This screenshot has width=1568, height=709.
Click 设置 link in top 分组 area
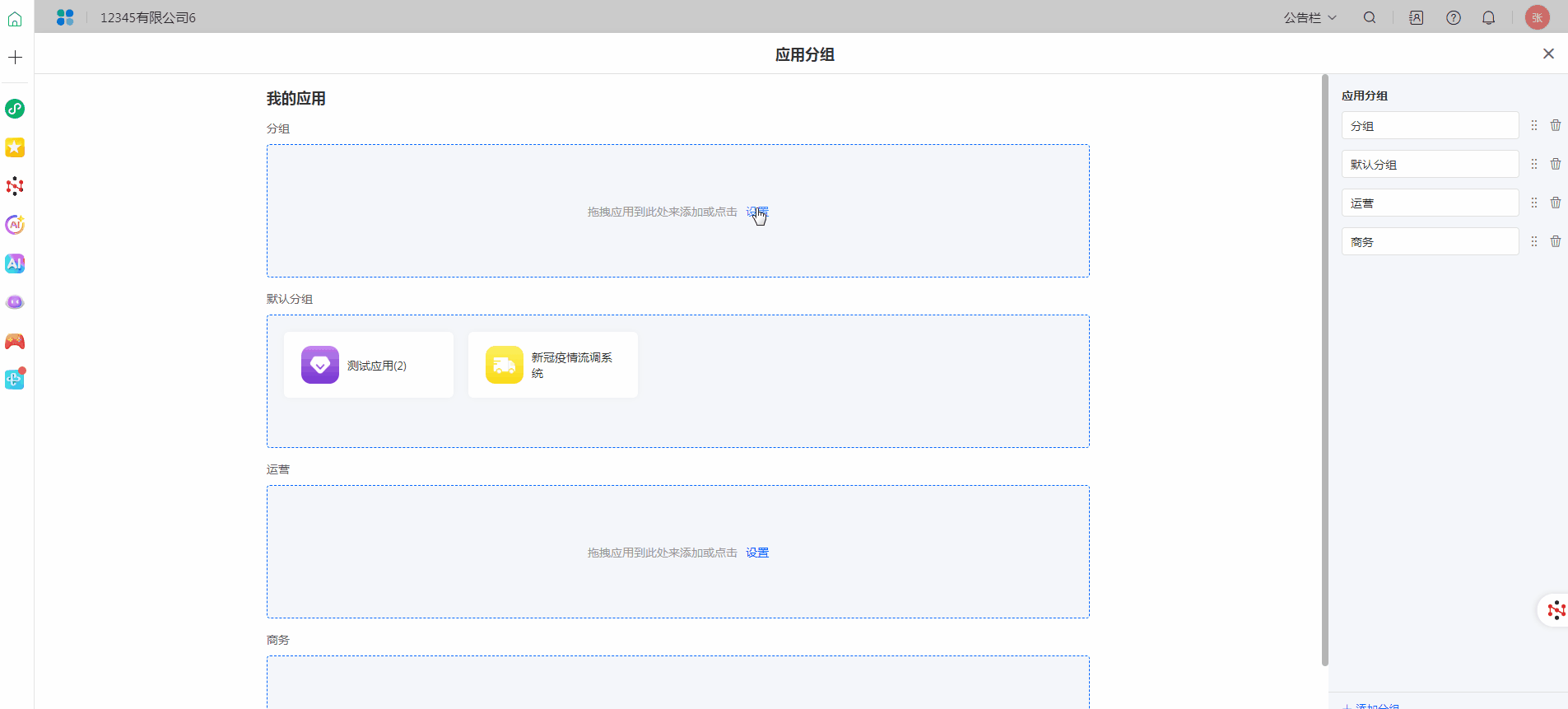point(757,212)
